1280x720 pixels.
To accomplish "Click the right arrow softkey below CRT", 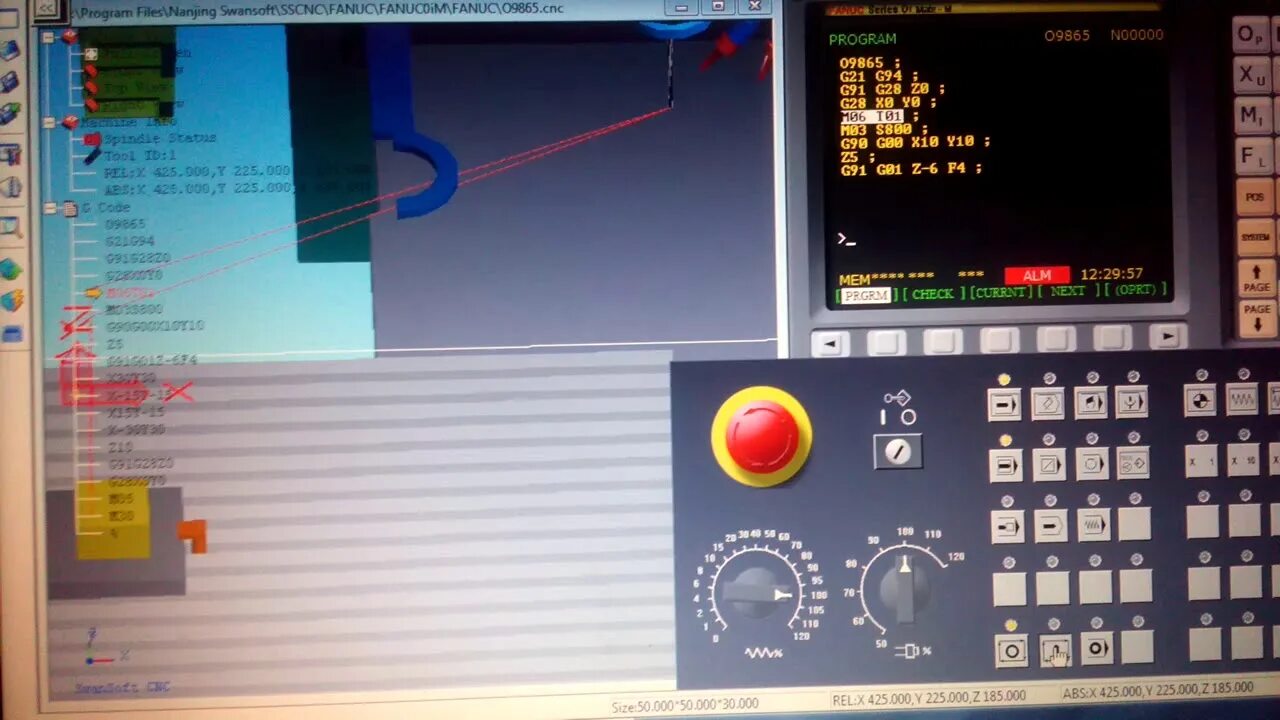I will [x=1167, y=337].
